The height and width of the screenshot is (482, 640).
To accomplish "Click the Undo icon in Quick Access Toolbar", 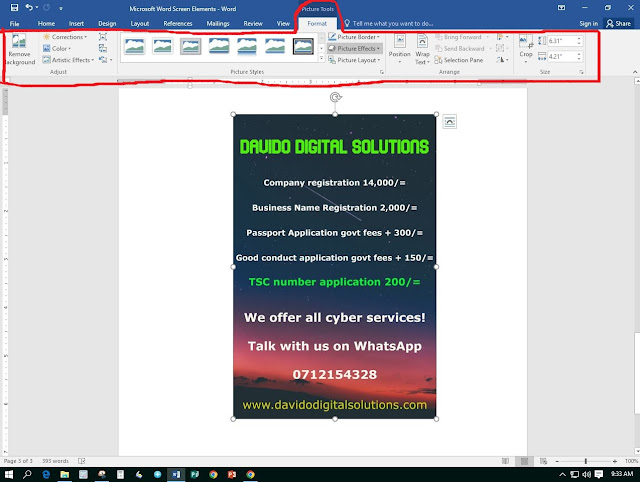I will (x=29, y=8).
